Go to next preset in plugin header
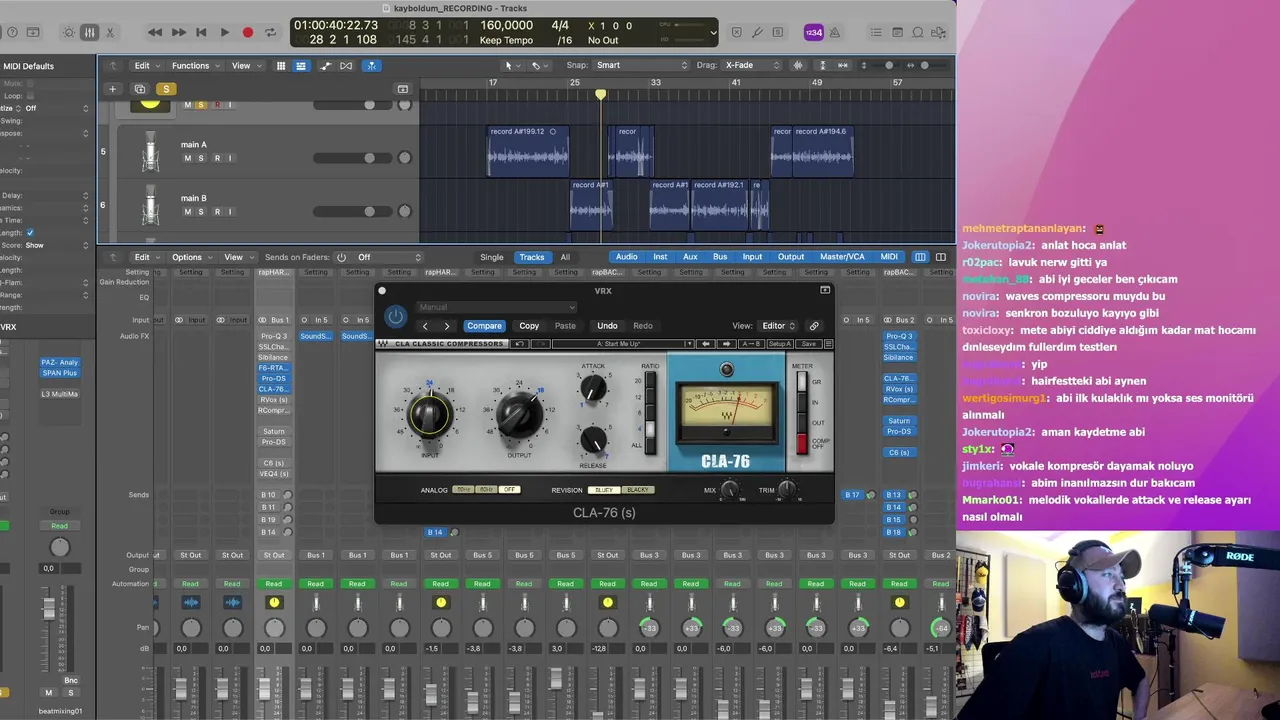The width and height of the screenshot is (1280, 720). [447, 326]
